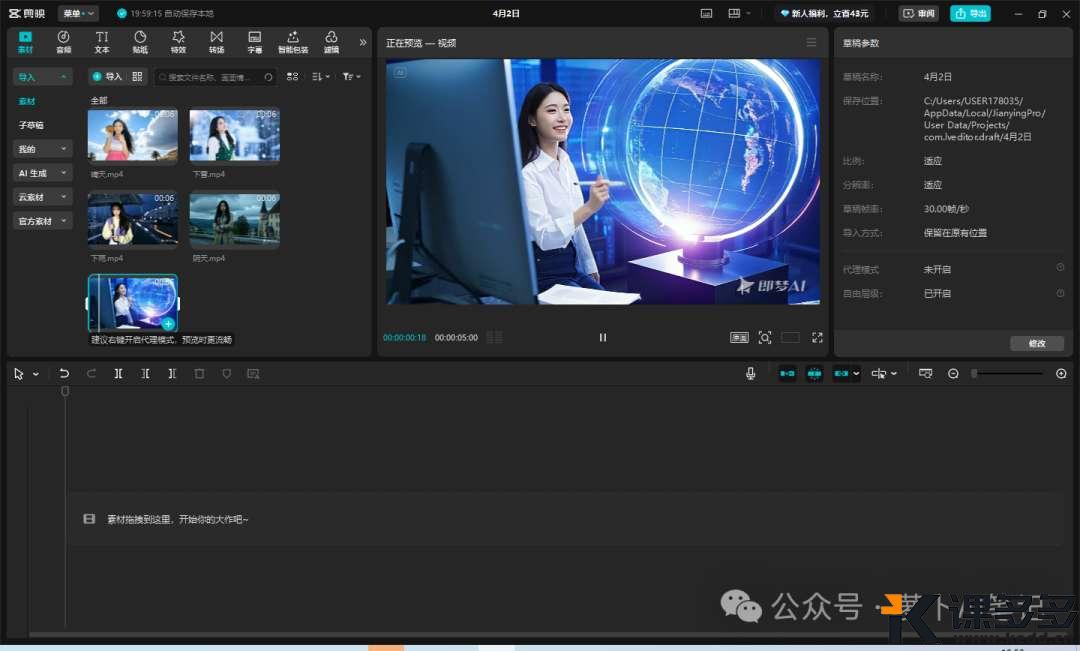Click the grid icon beside the 导入 button
Screen dimensions: 1080x651
coord(137,76)
